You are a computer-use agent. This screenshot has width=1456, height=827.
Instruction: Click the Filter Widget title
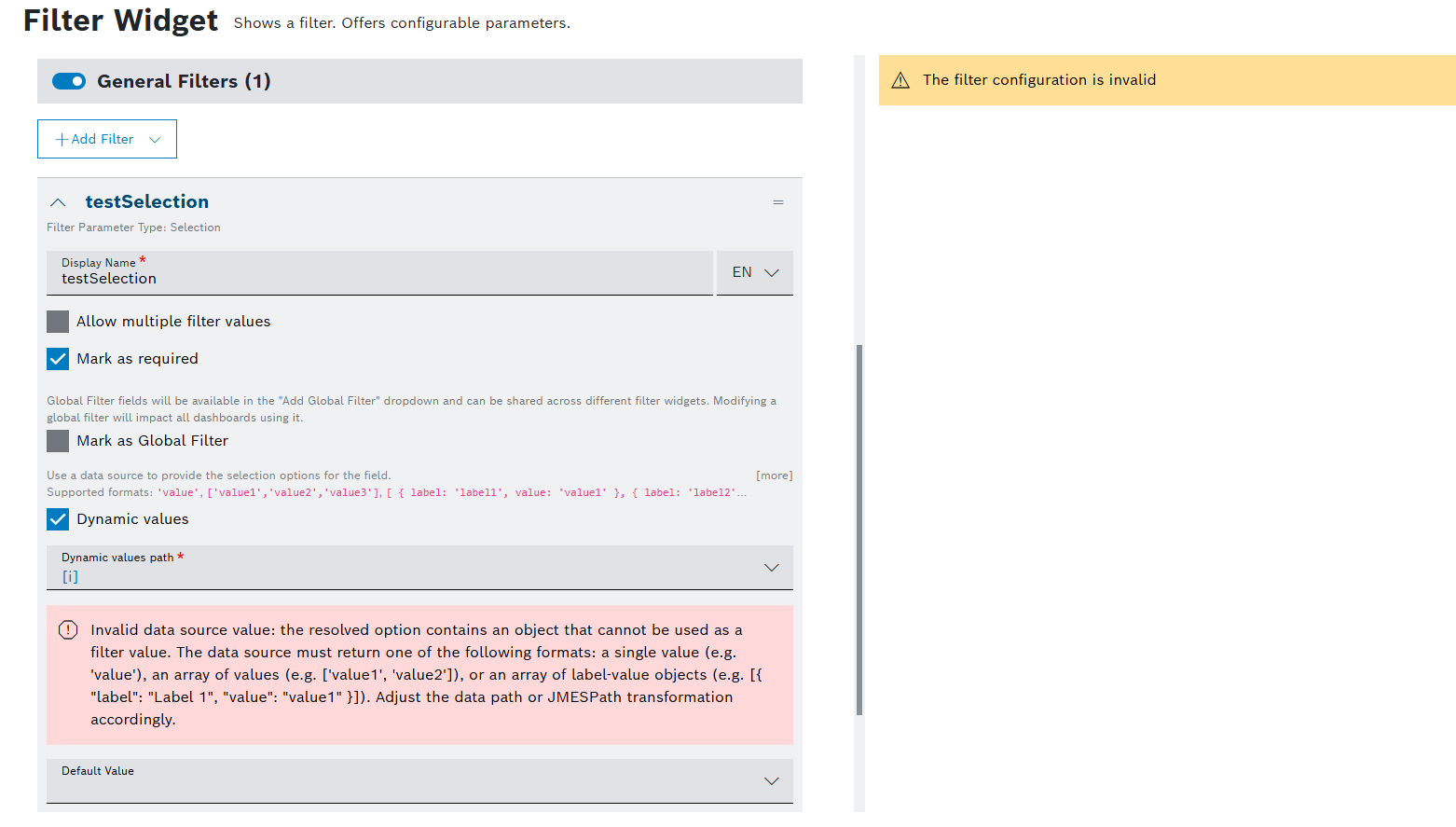point(120,20)
